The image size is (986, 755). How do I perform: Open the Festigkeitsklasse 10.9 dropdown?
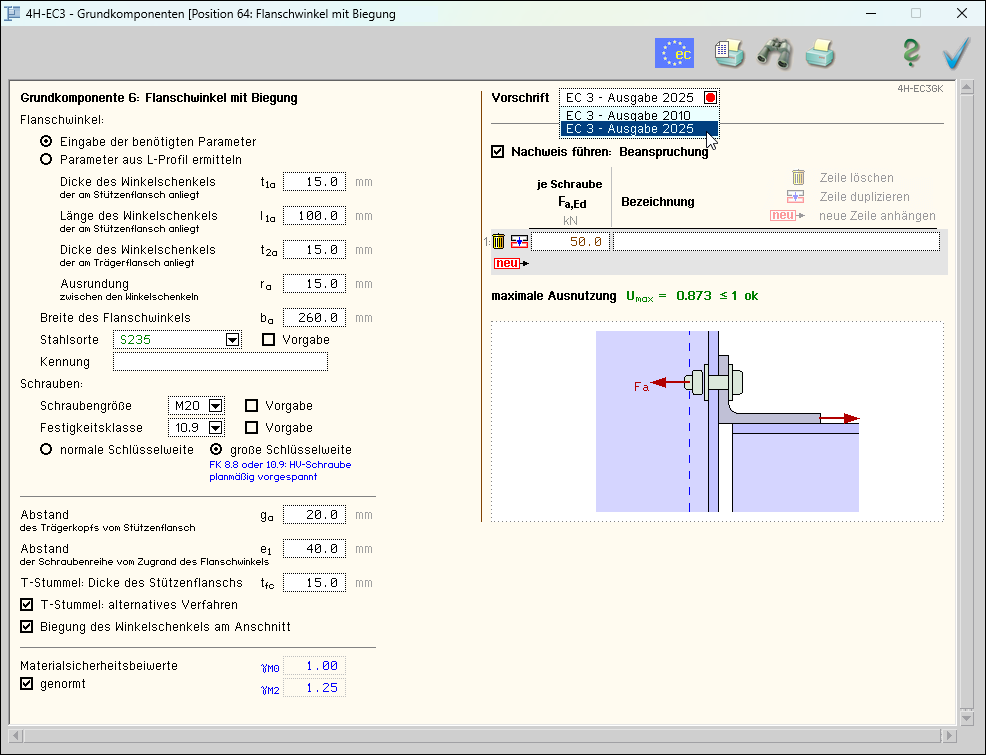pos(215,428)
